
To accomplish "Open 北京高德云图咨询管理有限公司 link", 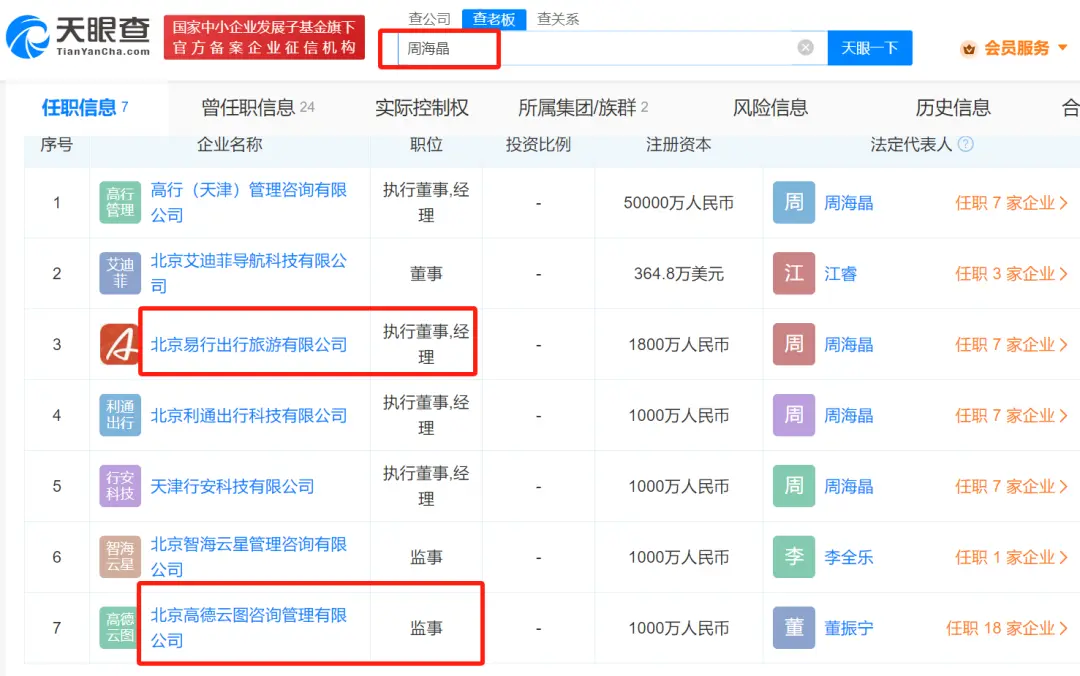I will (x=249, y=628).
